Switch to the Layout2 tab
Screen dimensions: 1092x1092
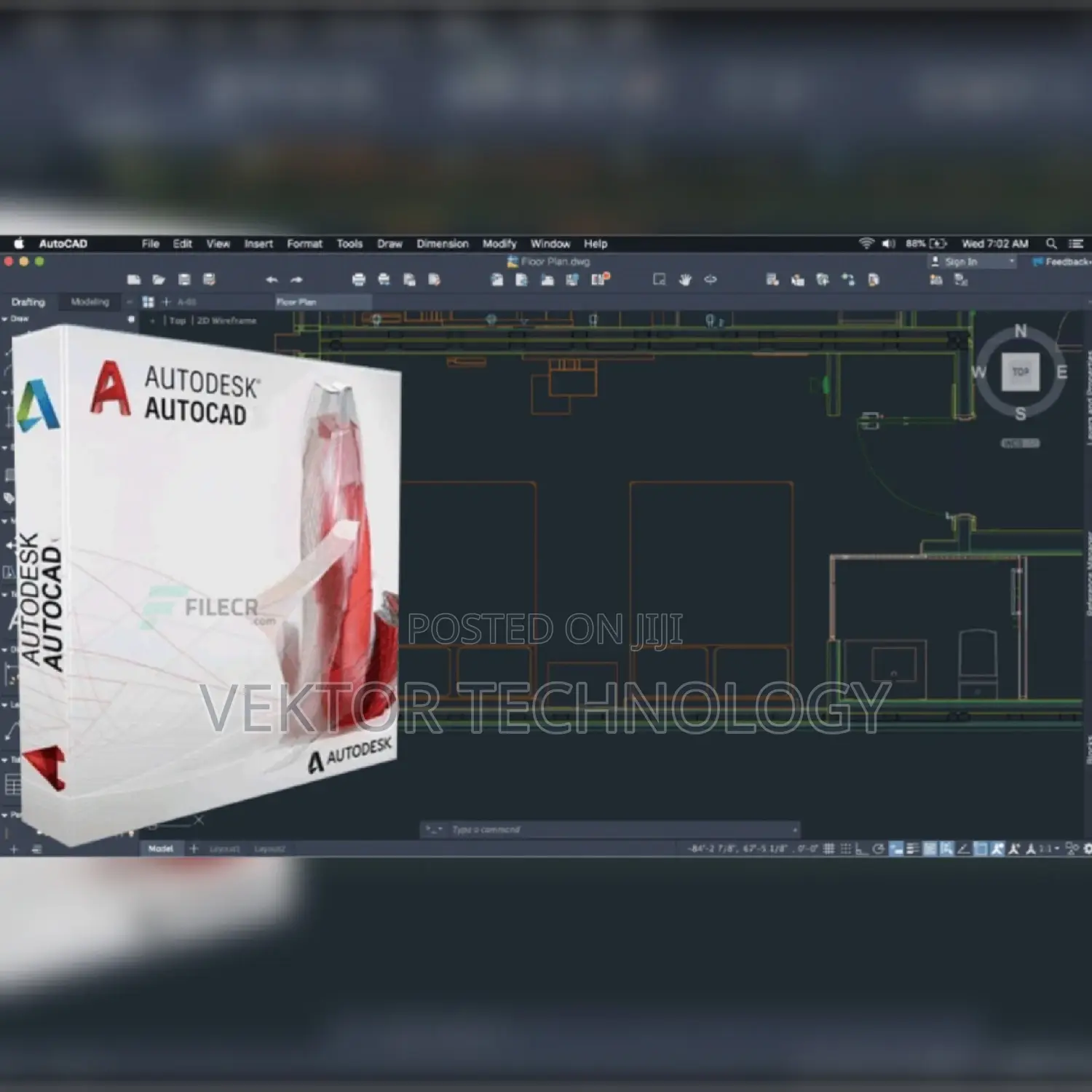tap(269, 850)
